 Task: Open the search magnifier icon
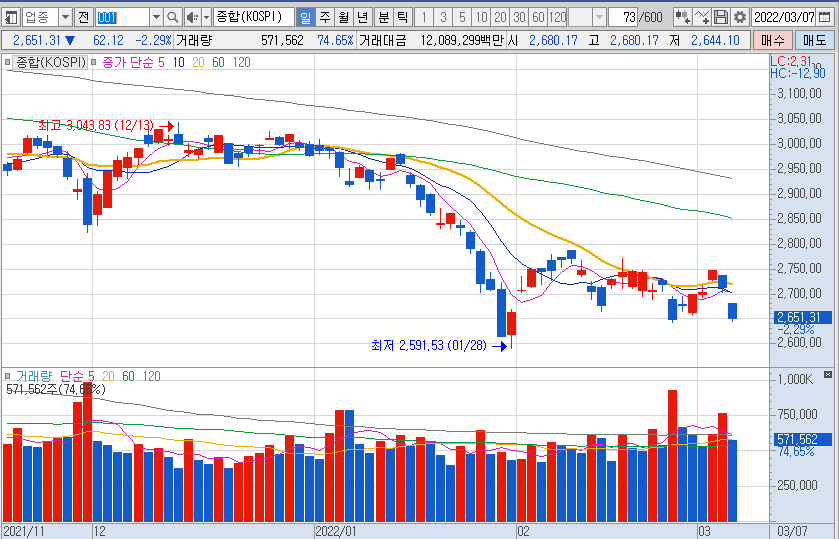172,17
